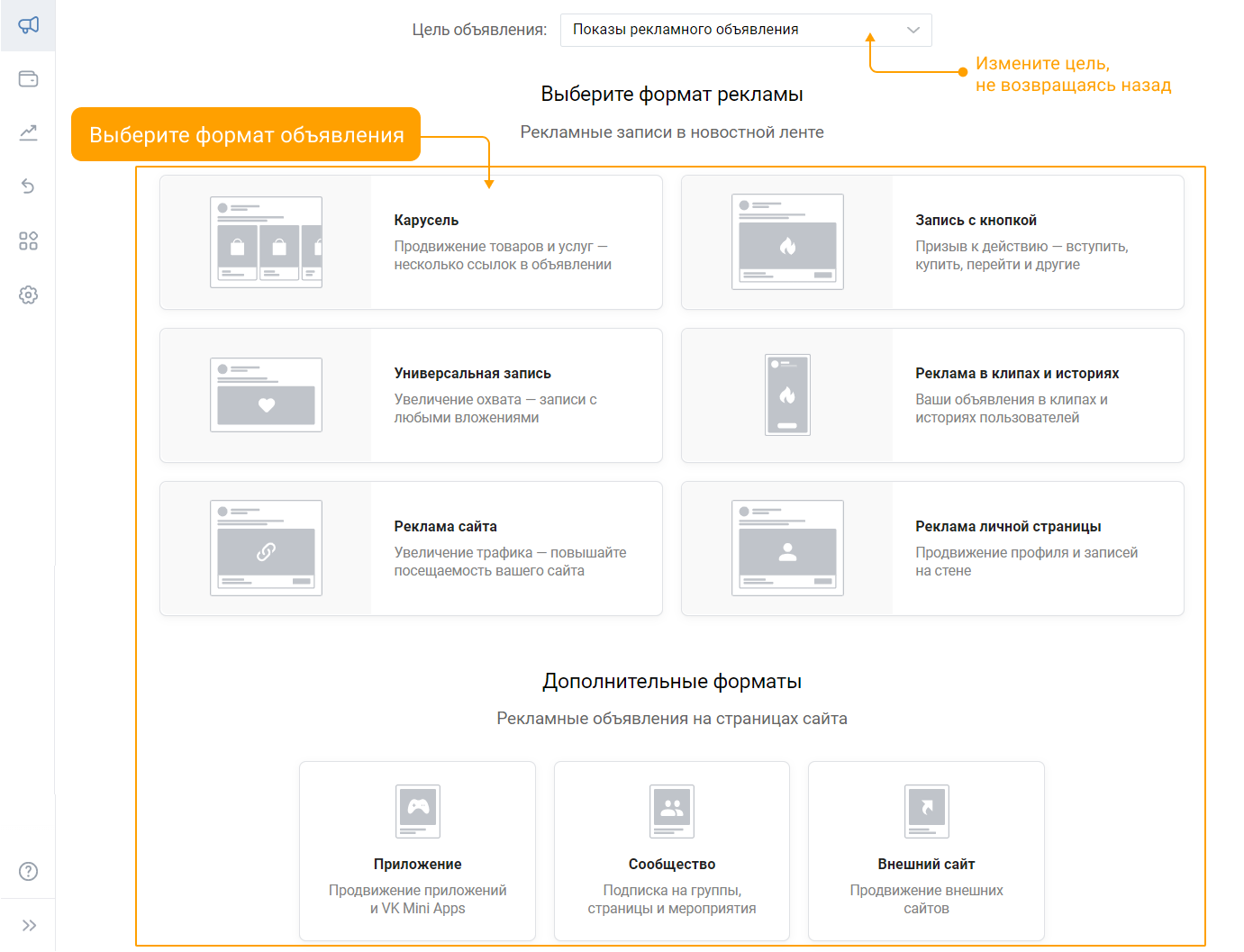Open the four-squares apps icon in sidebar
This screenshot has width=1244, height=952.
pyautogui.click(x=28, y=240)
